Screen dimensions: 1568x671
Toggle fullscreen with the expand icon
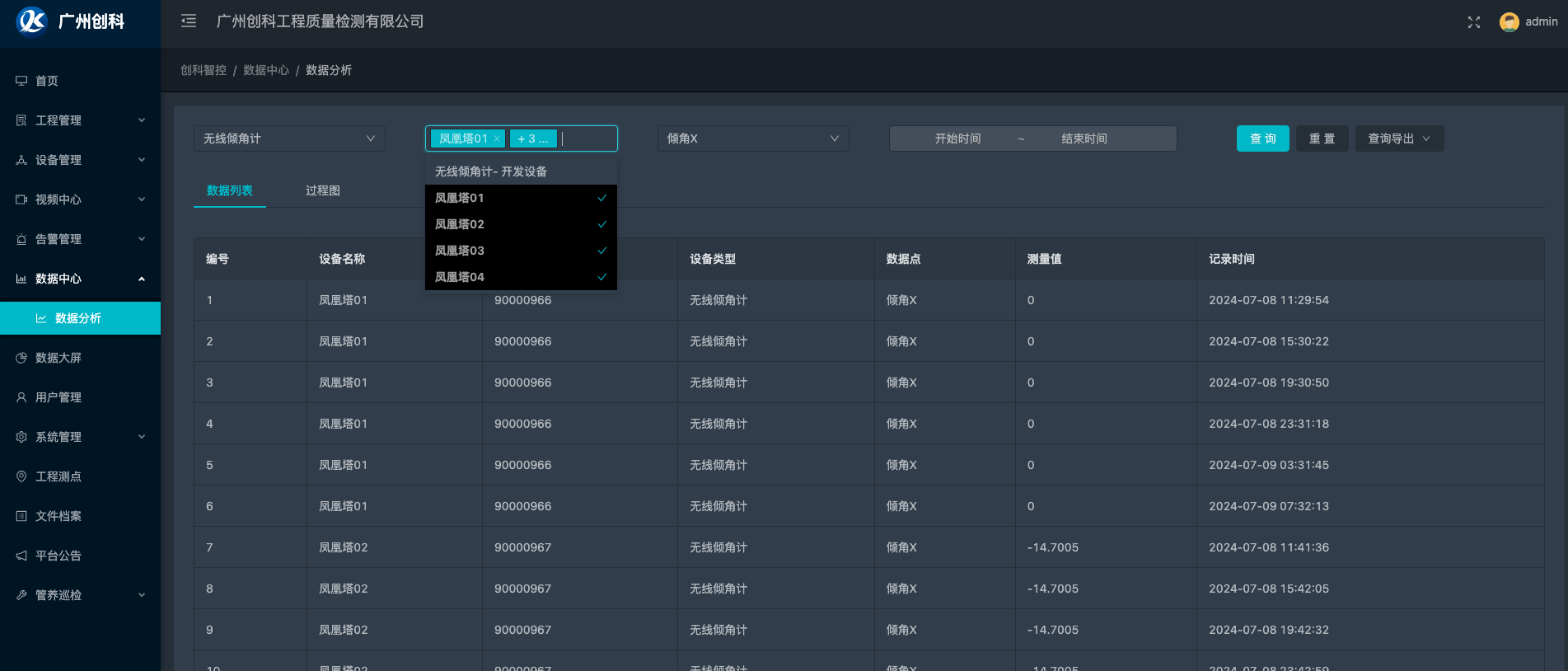tap(1473, 22)
